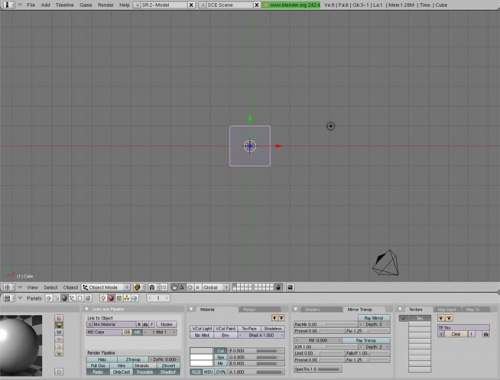
Task: Switch to World buttons globe icon
Action: [x=134, y=298]
